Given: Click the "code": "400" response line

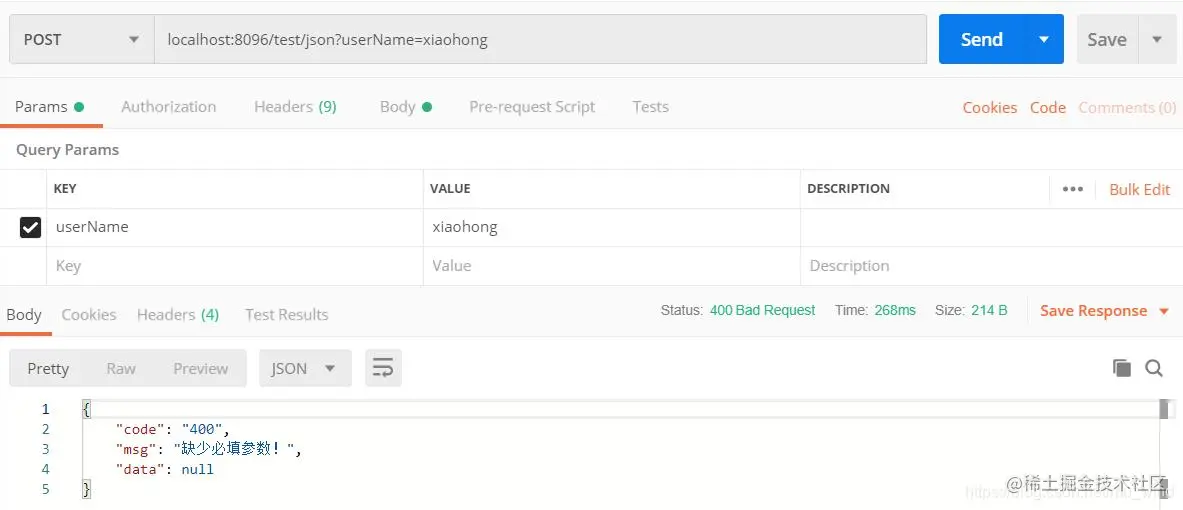Looking at the screenshot, I should [x=172, y=429].
